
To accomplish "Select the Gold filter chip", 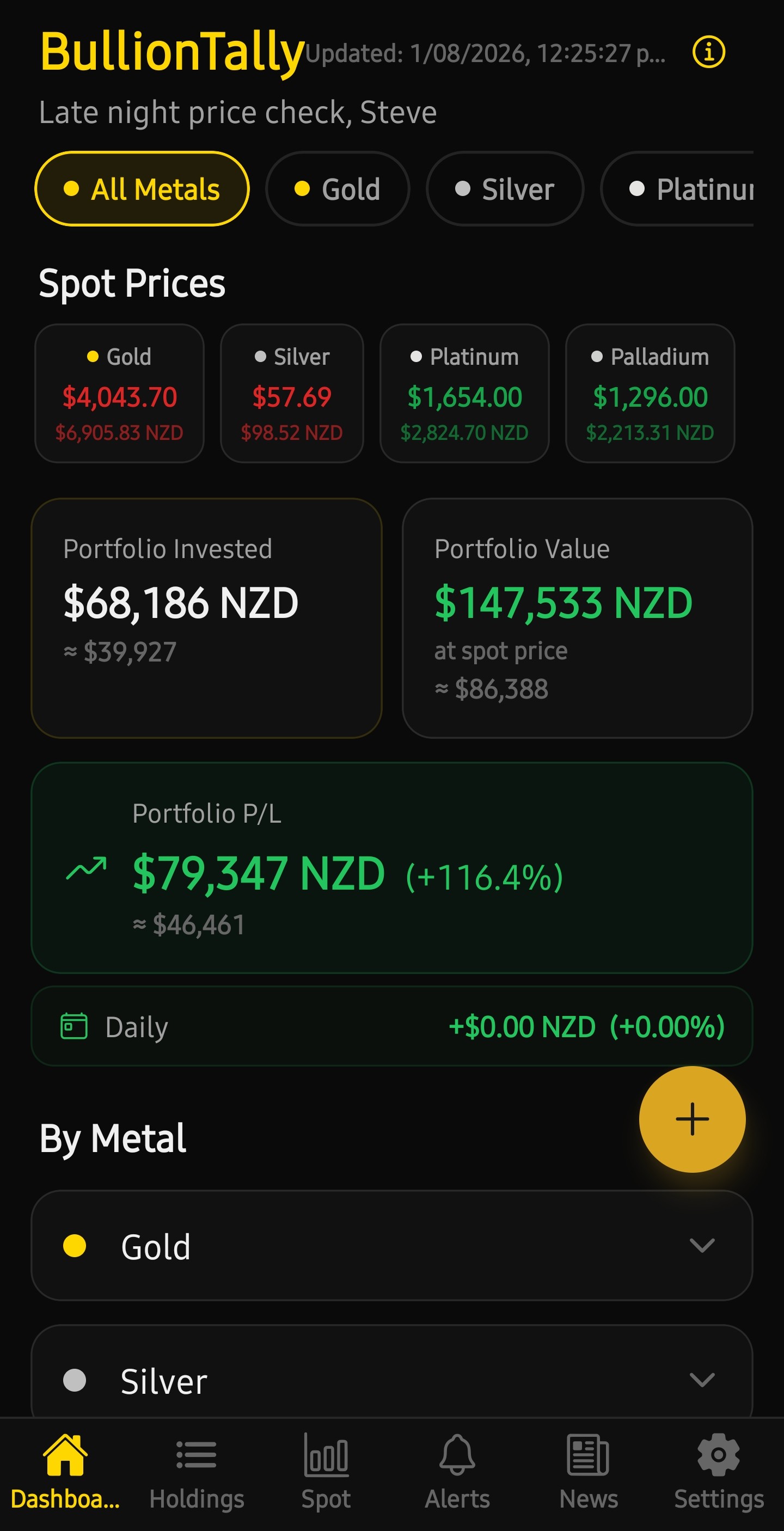I will [x=338, y=189].
